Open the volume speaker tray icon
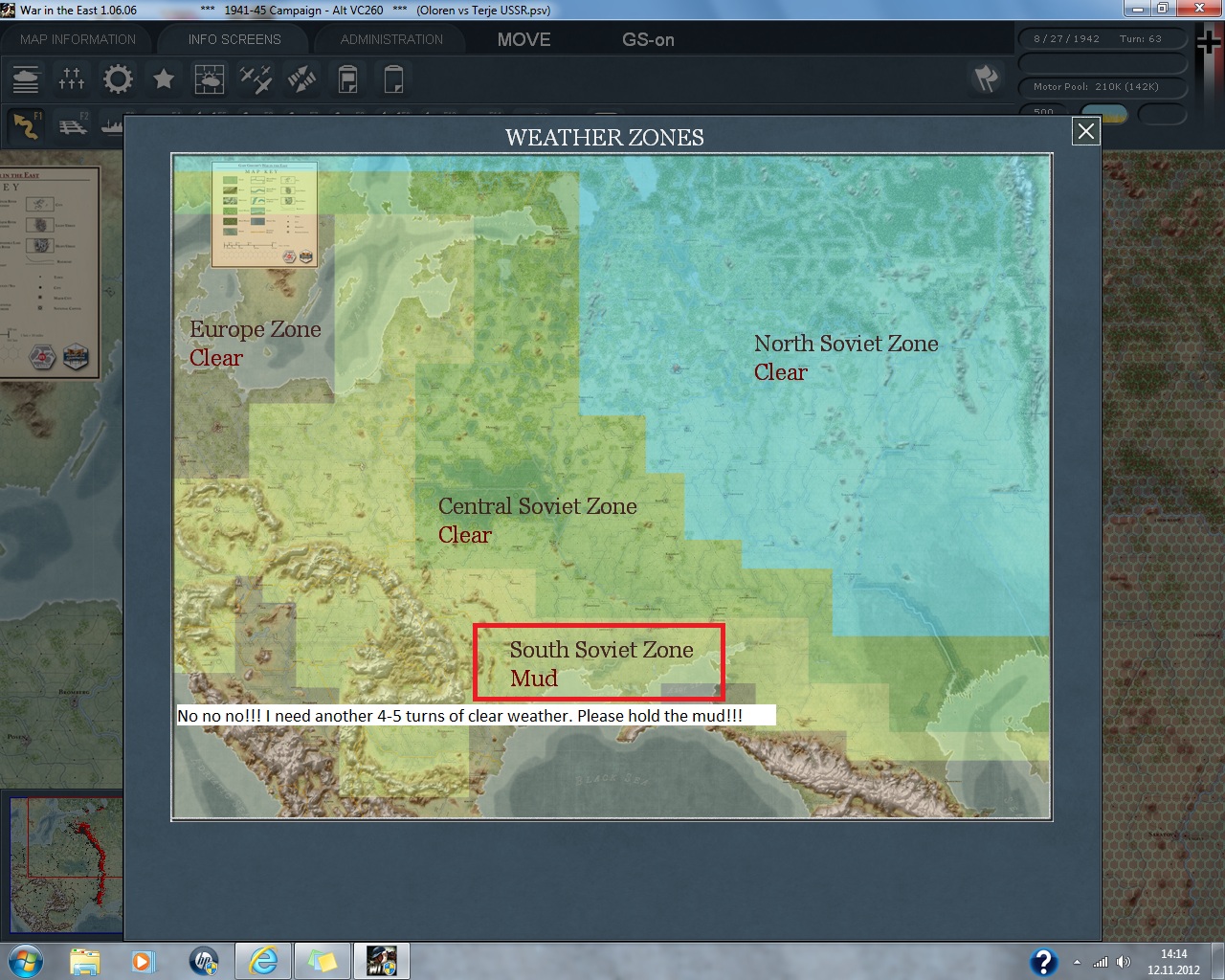 1124,962
